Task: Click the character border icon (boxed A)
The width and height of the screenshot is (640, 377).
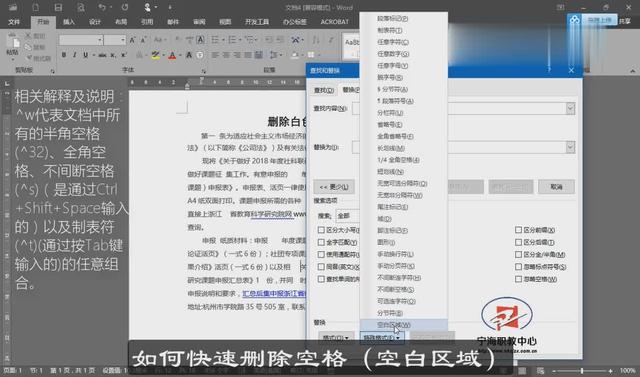Action: [200, 40]
